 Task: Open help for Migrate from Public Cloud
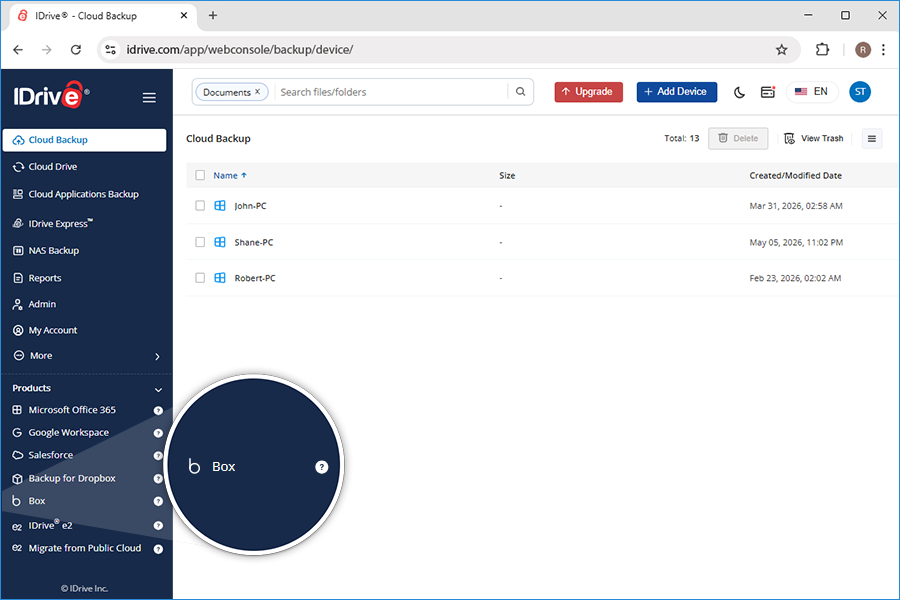coord(158,549)
